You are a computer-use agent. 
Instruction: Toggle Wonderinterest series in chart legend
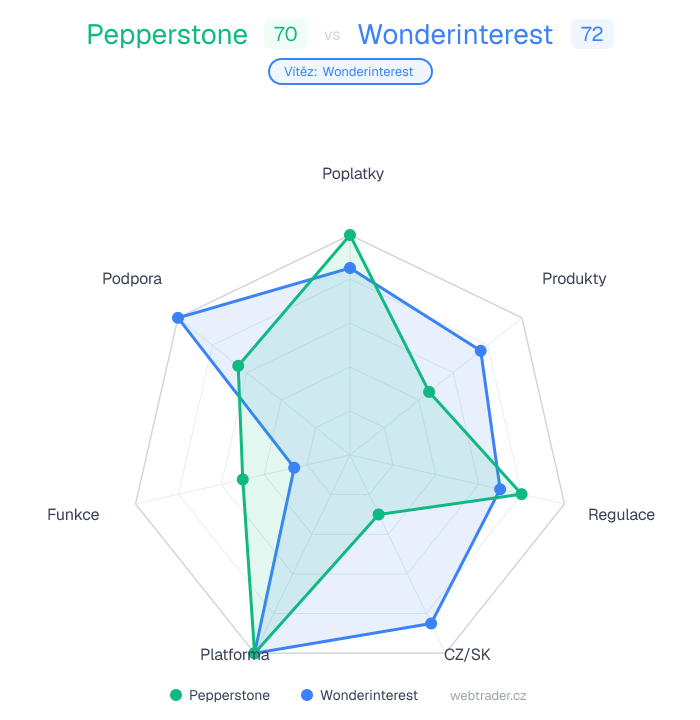[369, 695]
